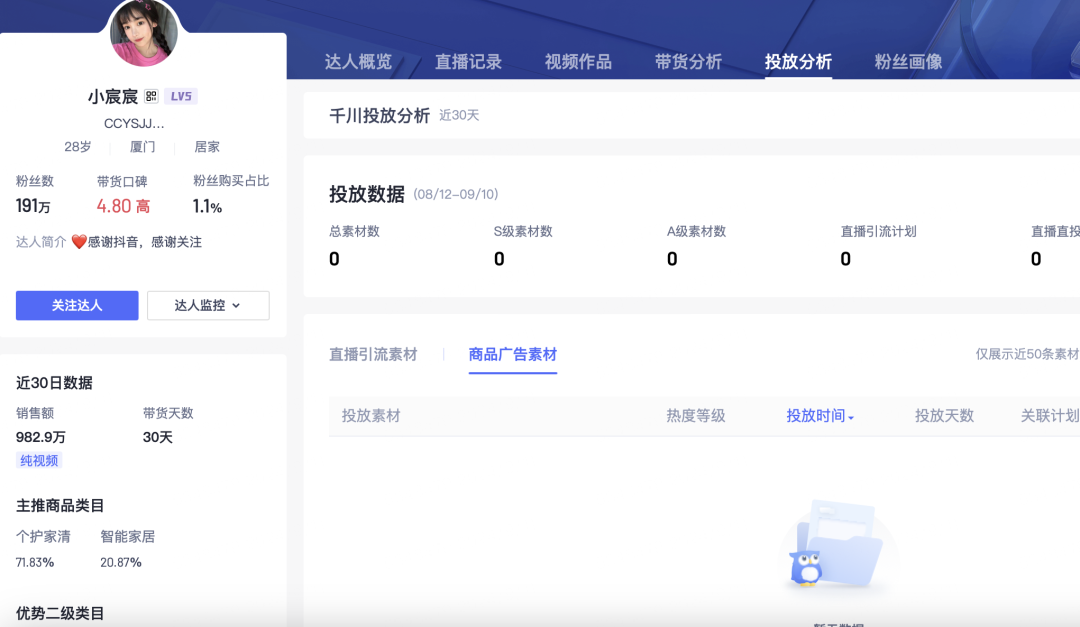Viewport: 1080px width, 627px height.
Task: Click the 近30日数据 heading
Action: point(54,383)
